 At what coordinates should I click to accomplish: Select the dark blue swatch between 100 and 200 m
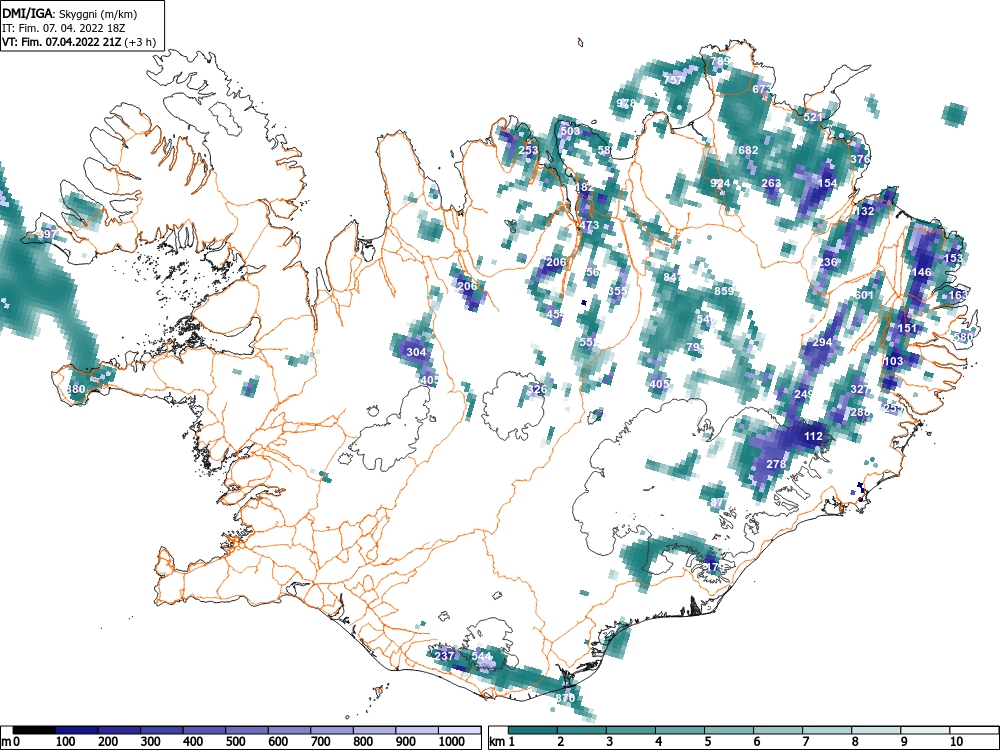77,730
